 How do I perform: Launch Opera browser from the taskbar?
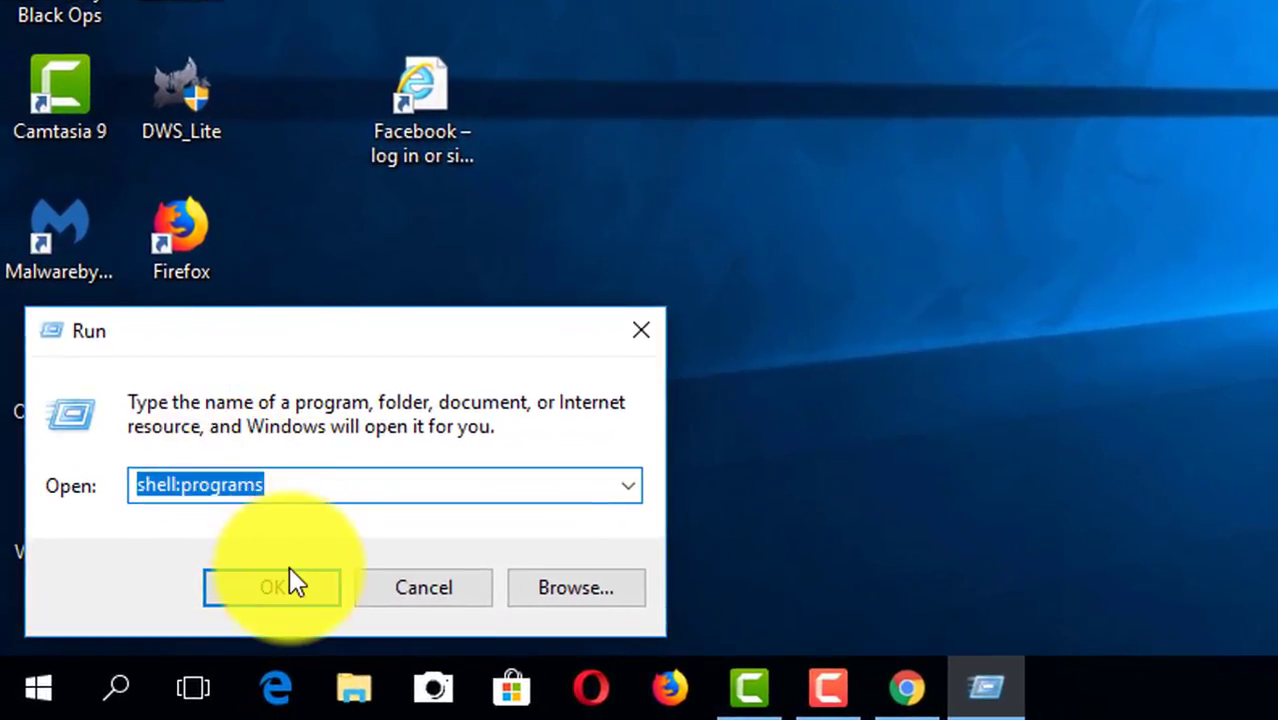coord(591,688)
